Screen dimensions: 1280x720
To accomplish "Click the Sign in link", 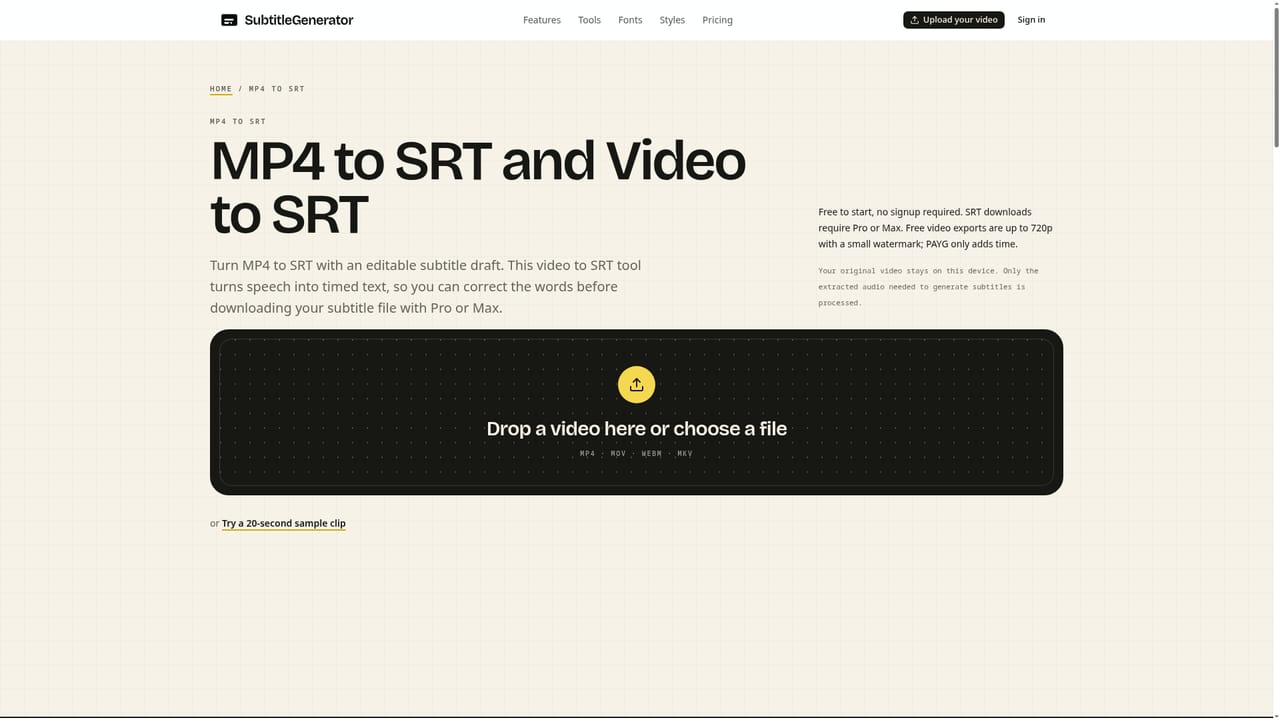I will 1031,20.
